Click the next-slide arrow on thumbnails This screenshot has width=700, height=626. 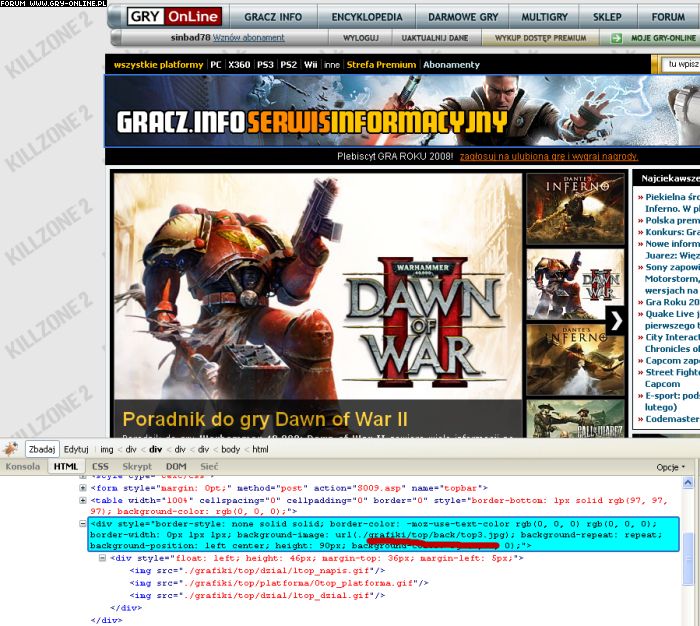pyautogui.click(x=617, y=321)
